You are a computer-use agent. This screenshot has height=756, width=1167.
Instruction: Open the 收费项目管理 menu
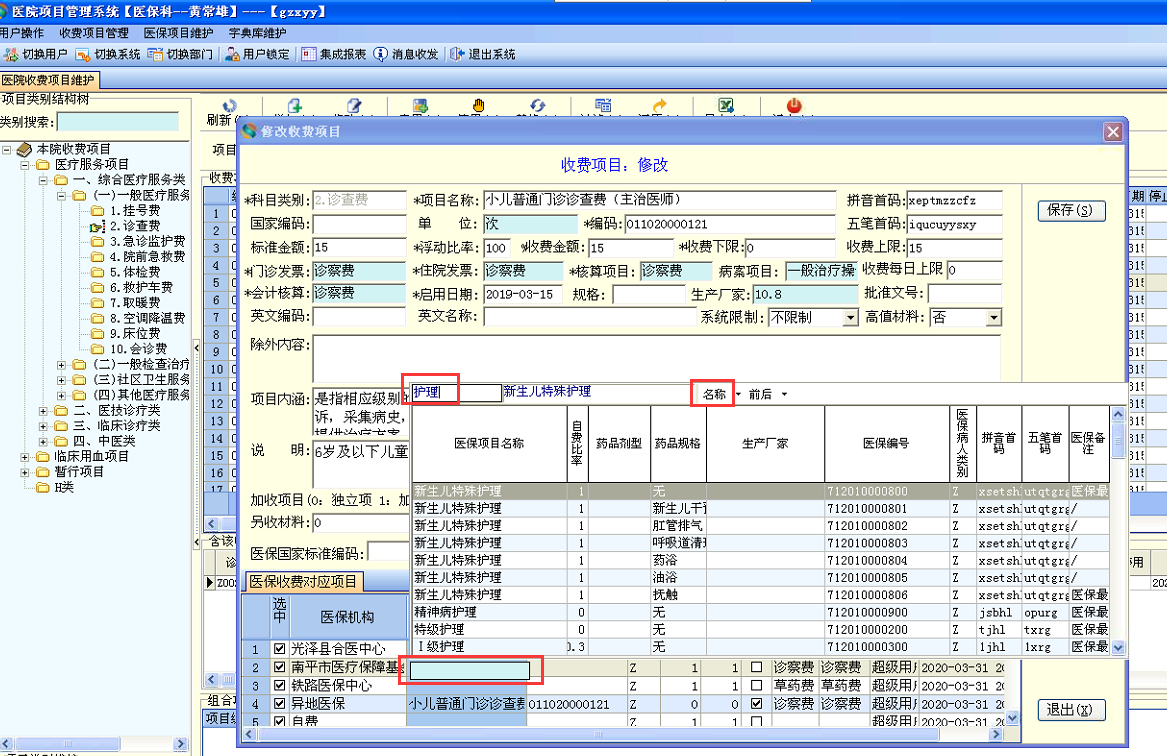pos(94,33)
